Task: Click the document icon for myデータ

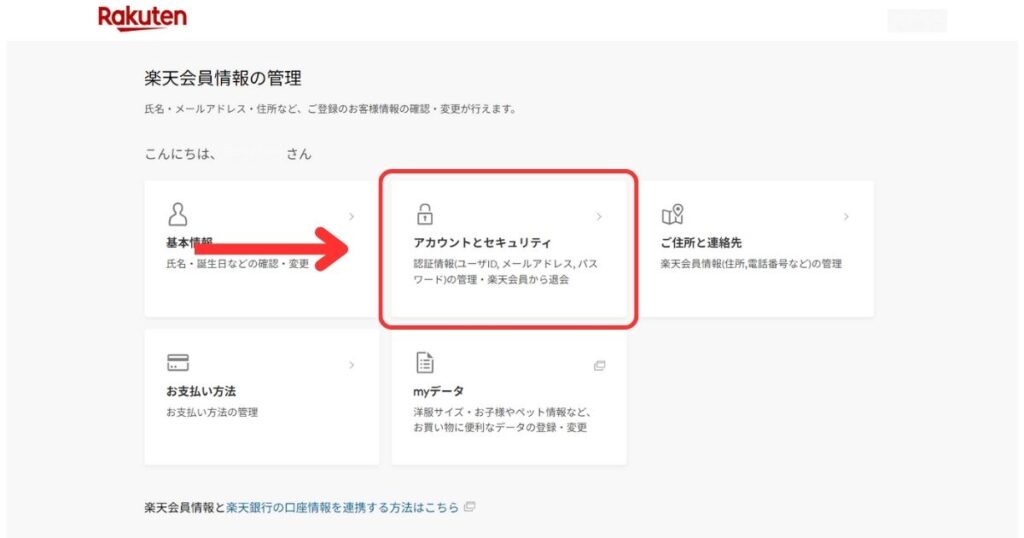Action: (424, 362)
